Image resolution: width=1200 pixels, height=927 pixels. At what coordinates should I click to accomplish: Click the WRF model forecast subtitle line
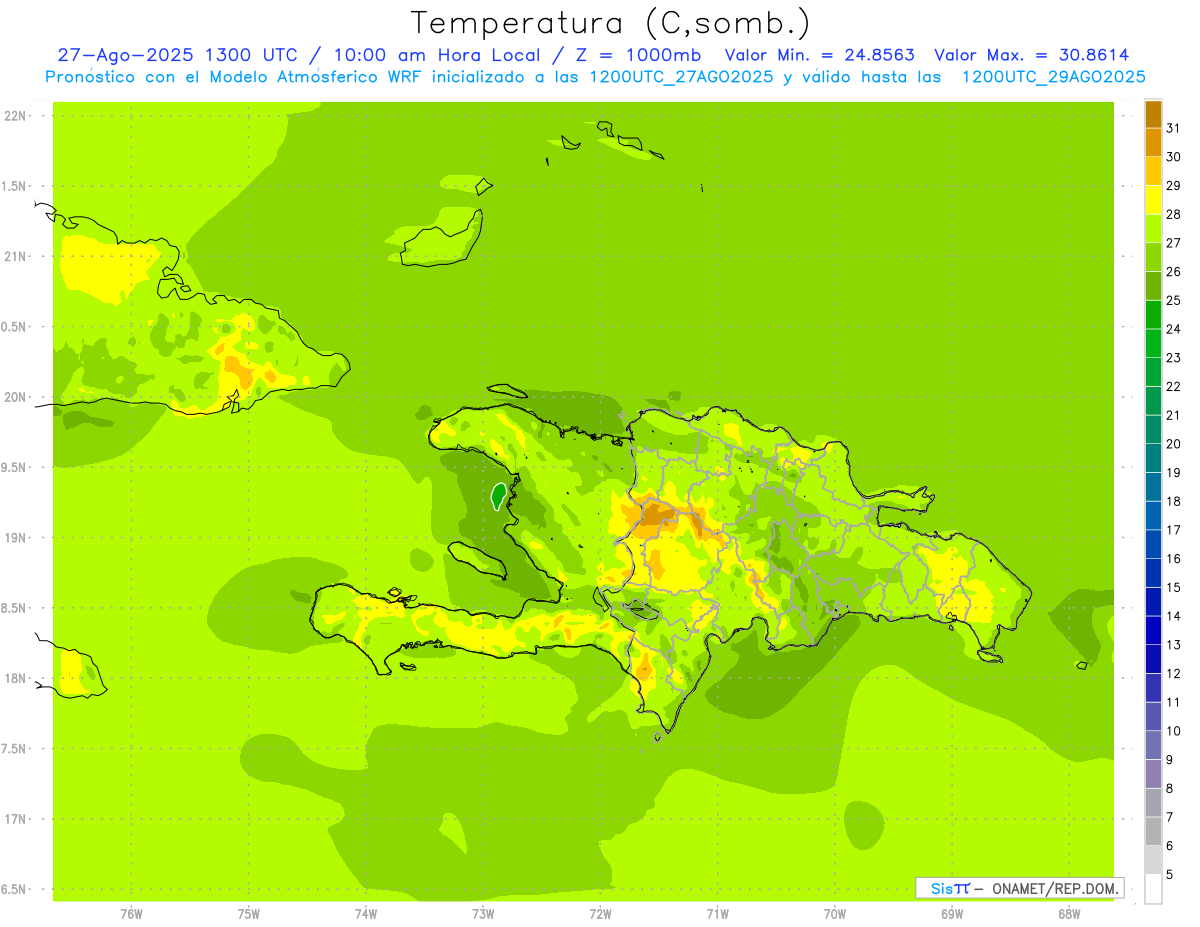tap(595, 77)
